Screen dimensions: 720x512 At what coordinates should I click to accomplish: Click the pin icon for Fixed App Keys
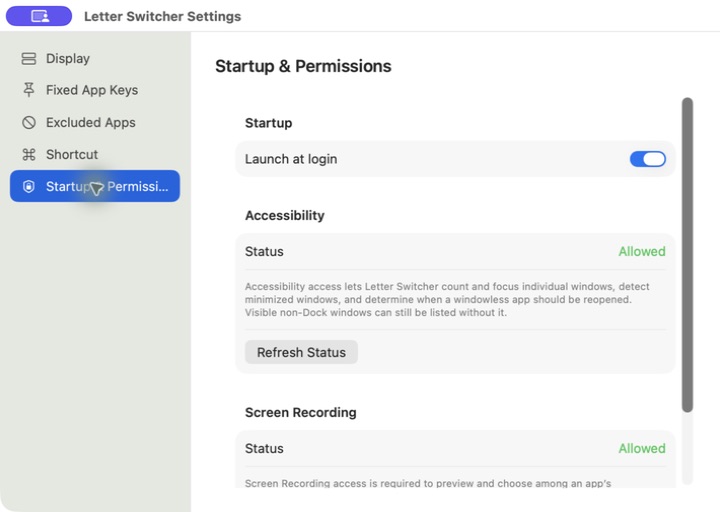28,90
